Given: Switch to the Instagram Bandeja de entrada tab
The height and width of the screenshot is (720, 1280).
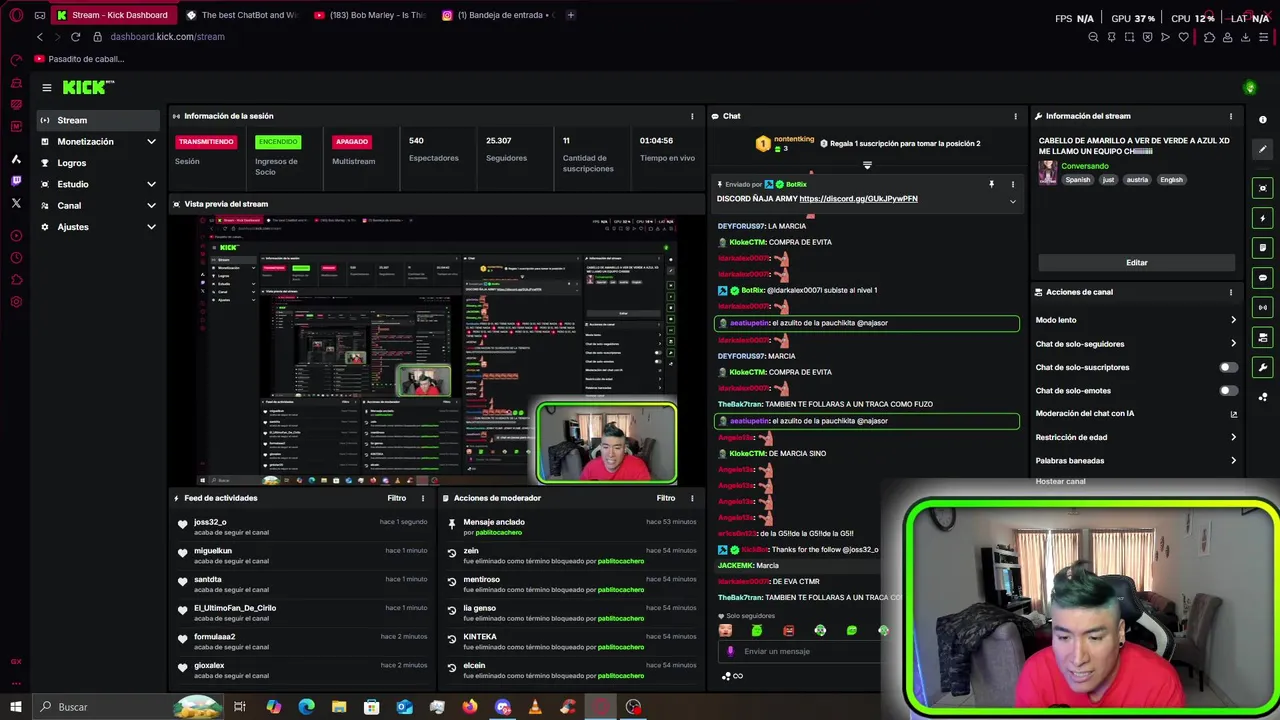Looking at the screenshot, I should click(497, 15).
